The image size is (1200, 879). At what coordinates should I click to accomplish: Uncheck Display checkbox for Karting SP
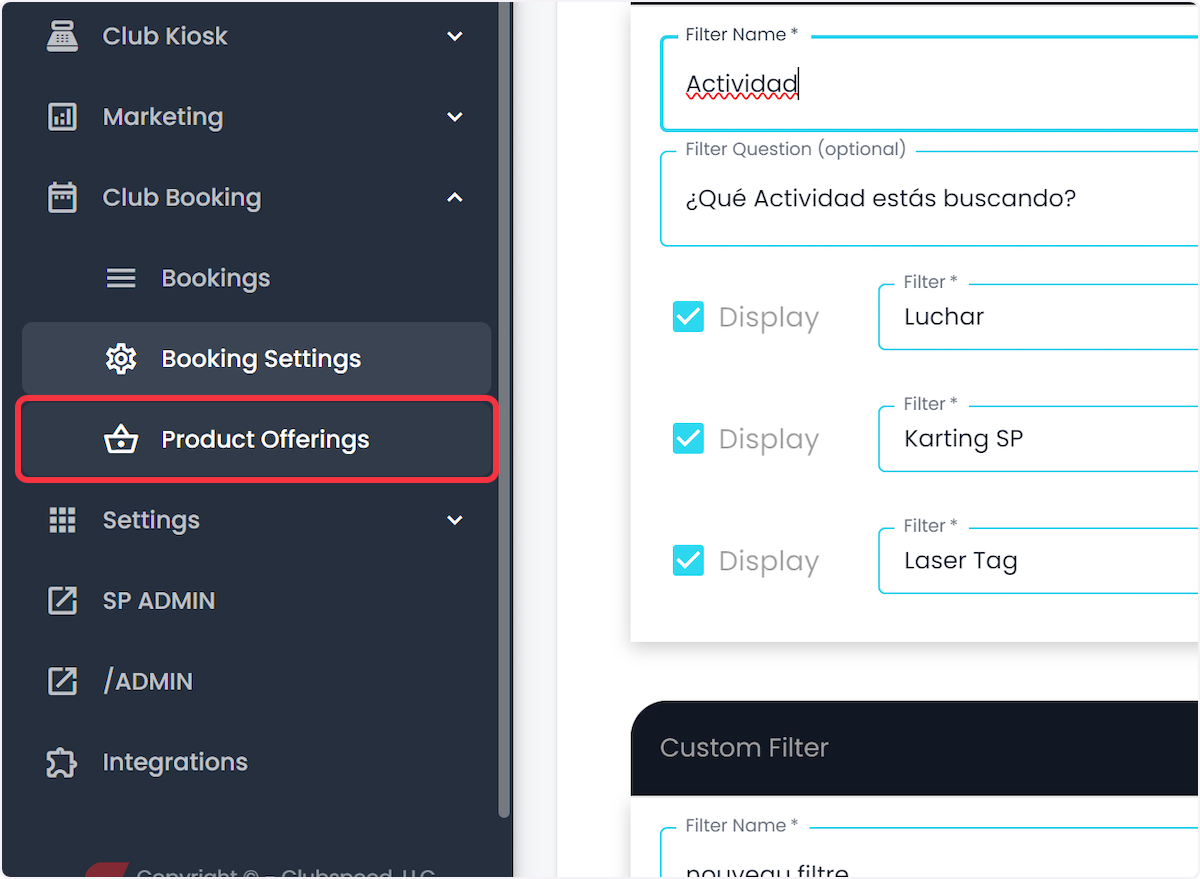coord(688,439)
